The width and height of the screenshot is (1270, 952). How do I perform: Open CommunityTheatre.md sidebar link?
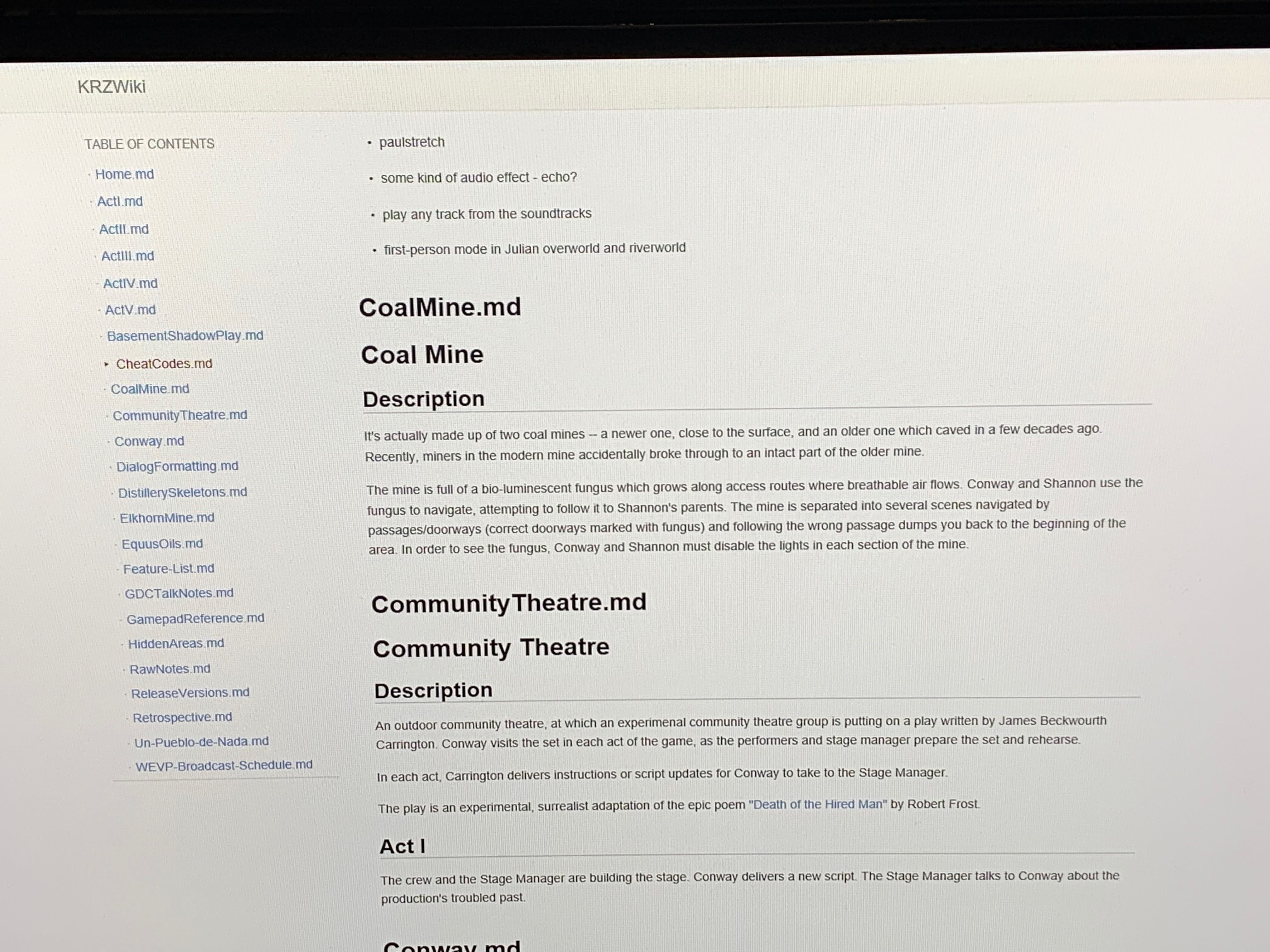[x=180, y=415]
